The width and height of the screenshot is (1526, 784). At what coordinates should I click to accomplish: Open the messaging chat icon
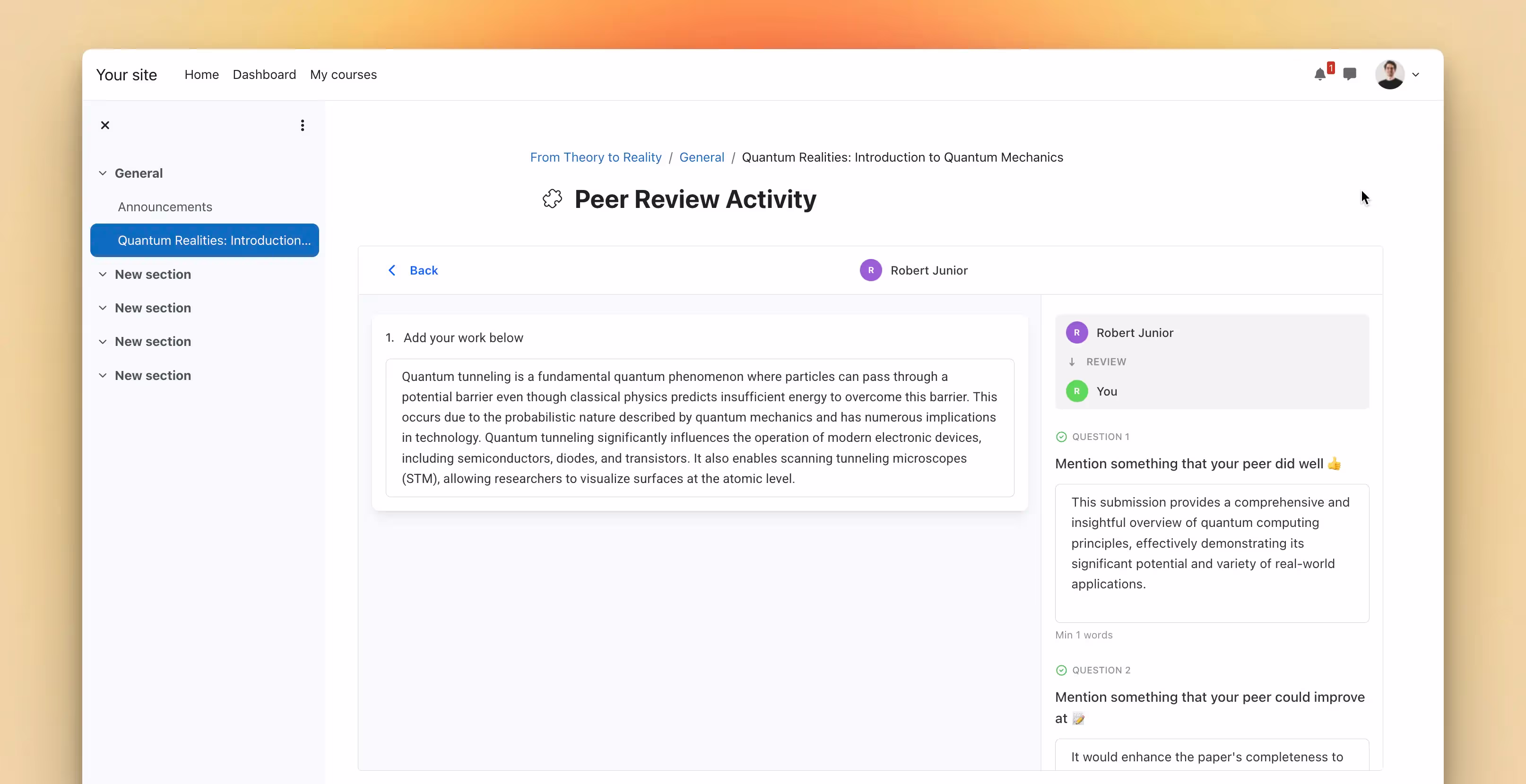pyautogui.click(x=1351, y=74)
